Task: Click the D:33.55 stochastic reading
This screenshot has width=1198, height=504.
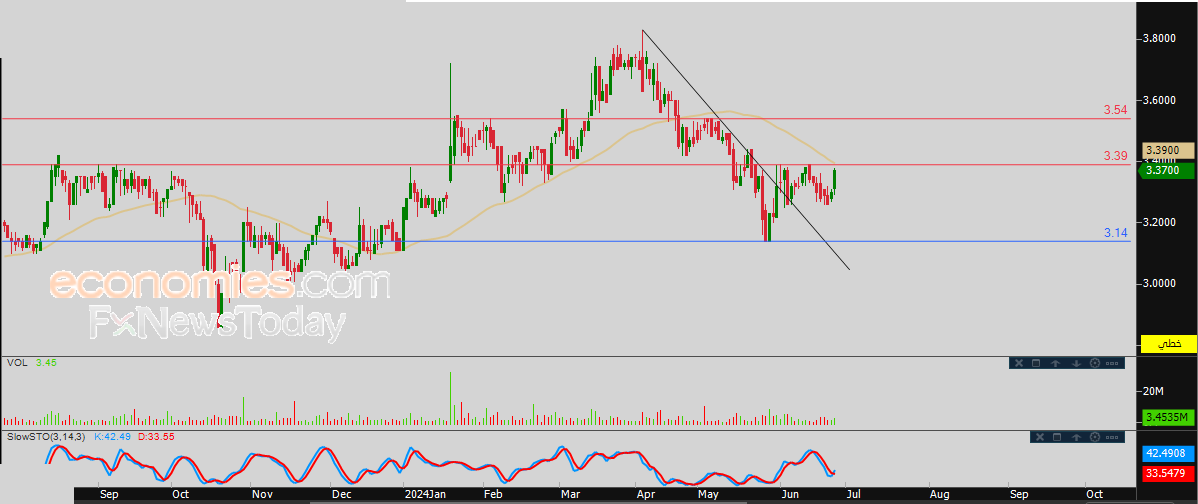Action: pyautogui.click(x=157, y=436)
